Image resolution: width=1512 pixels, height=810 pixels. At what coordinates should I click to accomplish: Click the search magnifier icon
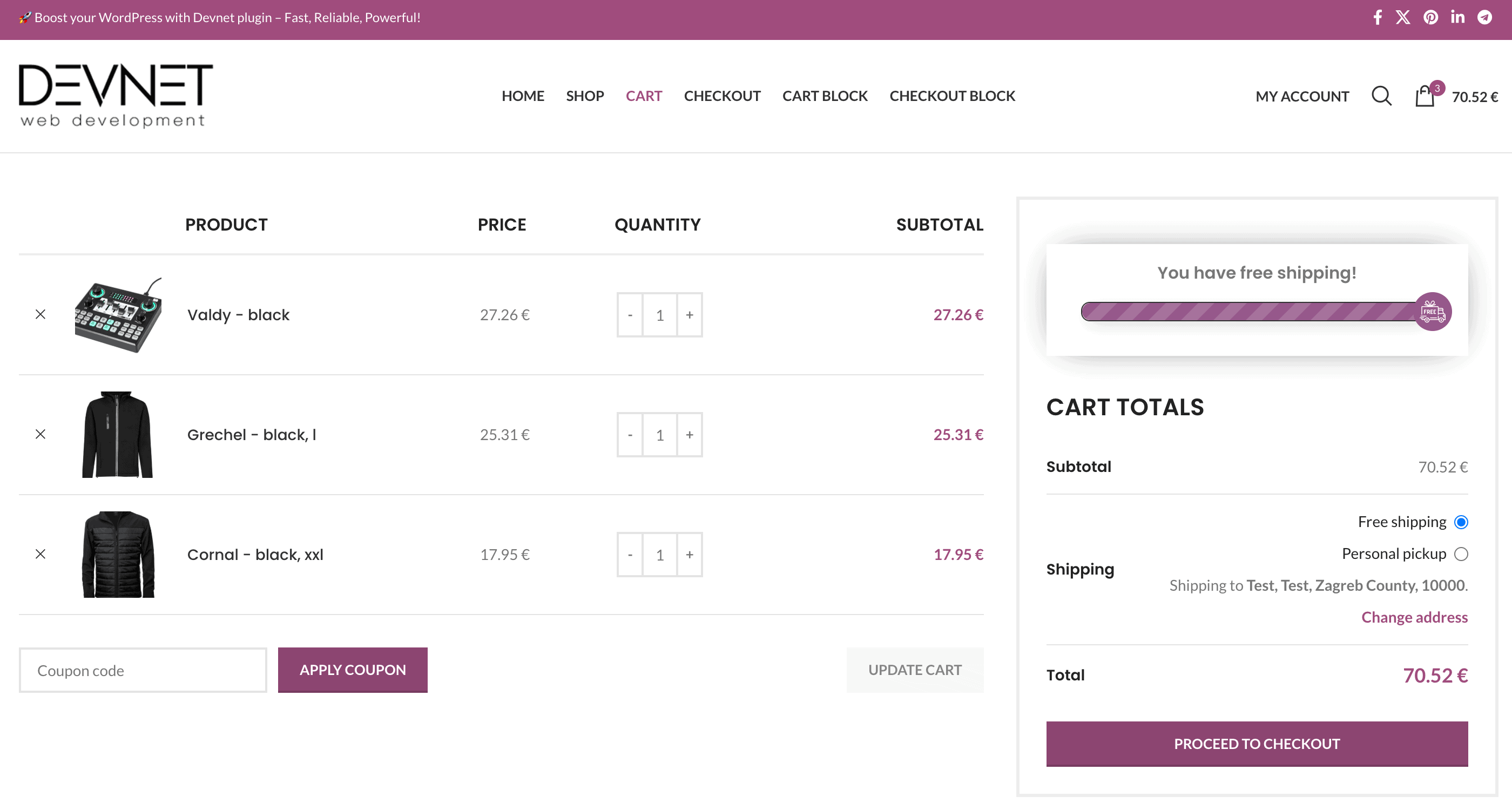pos(1381,96)
